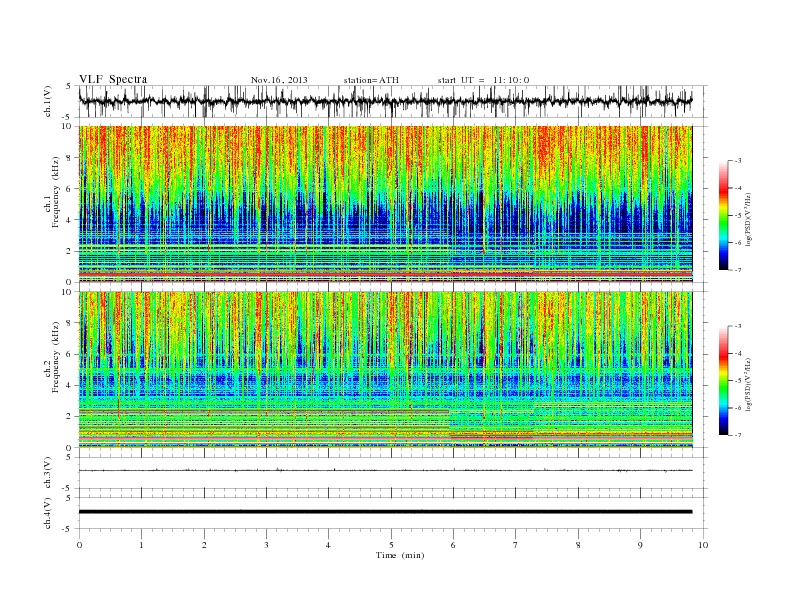
Task: Click inside the ch.1 voltage waveform panel
Action: pyautogui.click(x=392, y=101)
